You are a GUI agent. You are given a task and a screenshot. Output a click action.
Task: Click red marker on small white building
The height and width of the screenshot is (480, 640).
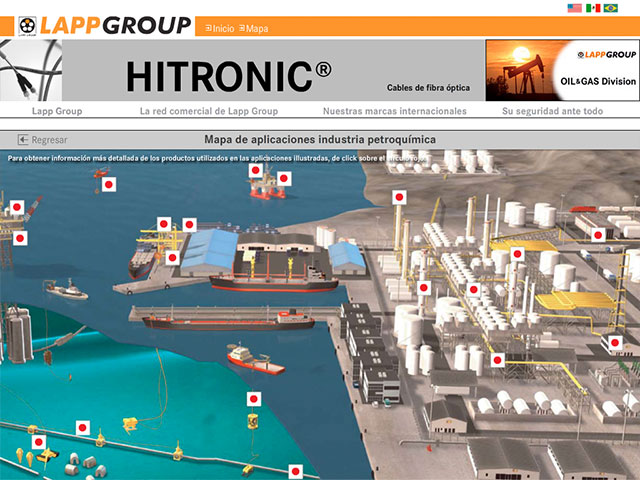615,343
